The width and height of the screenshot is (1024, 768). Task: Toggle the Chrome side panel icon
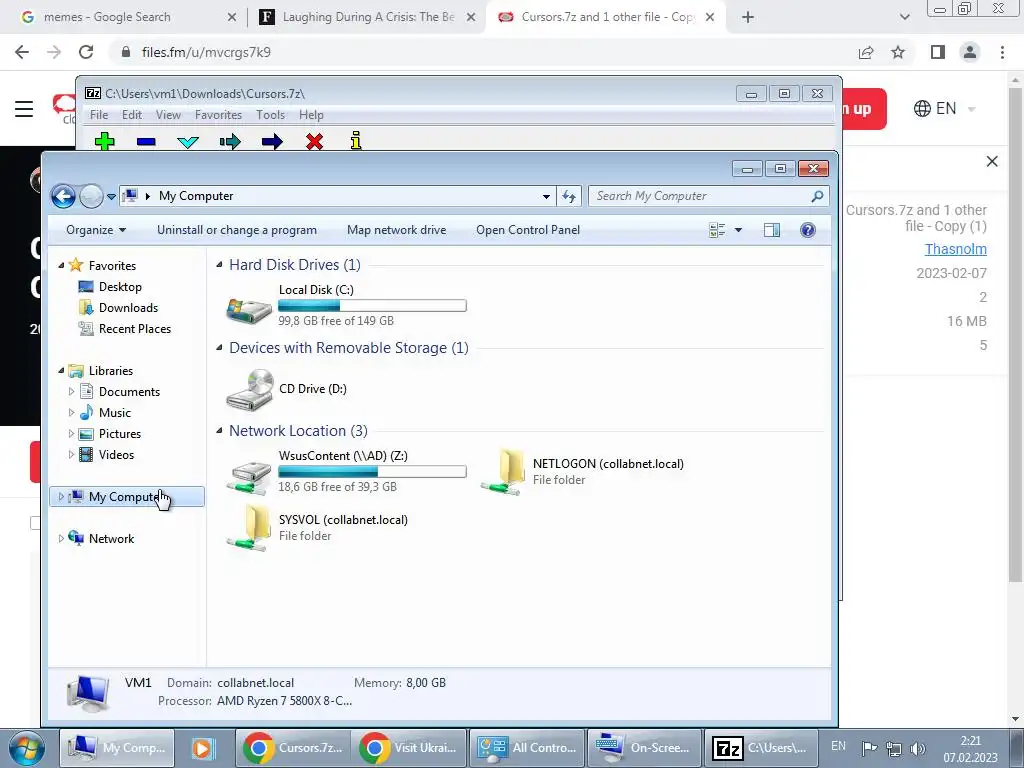[938, 52]
